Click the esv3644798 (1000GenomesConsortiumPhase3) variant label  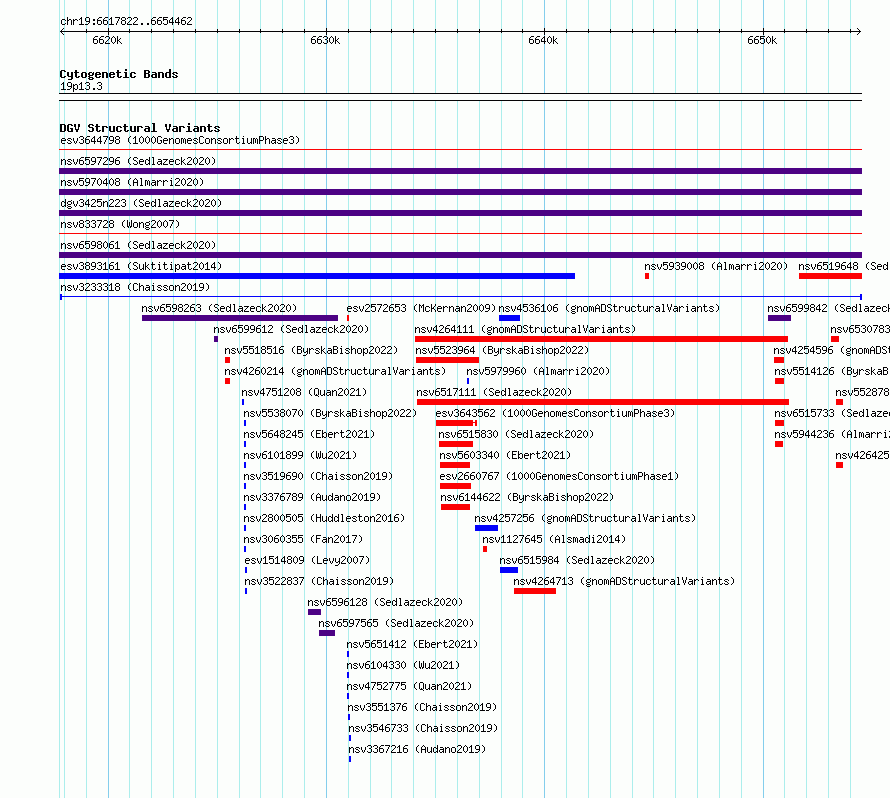coord(180,140)
